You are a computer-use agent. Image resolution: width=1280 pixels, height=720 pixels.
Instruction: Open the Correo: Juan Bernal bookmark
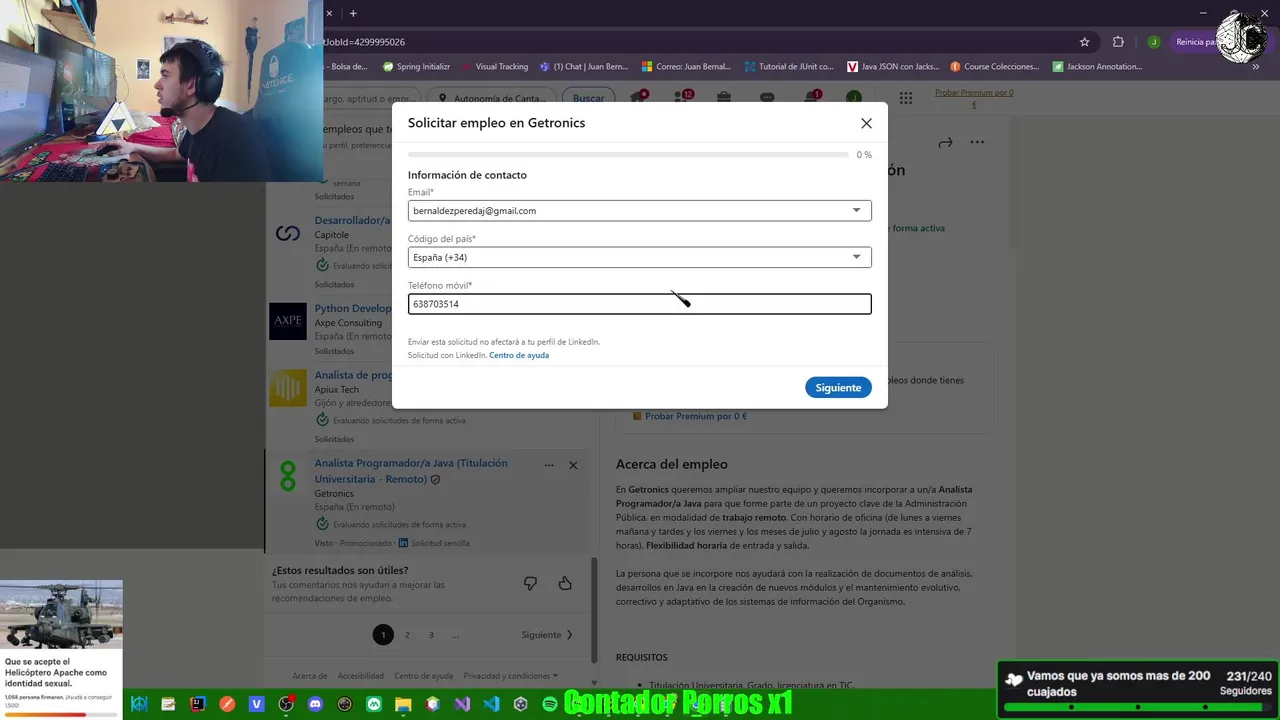tap(685, 67)
